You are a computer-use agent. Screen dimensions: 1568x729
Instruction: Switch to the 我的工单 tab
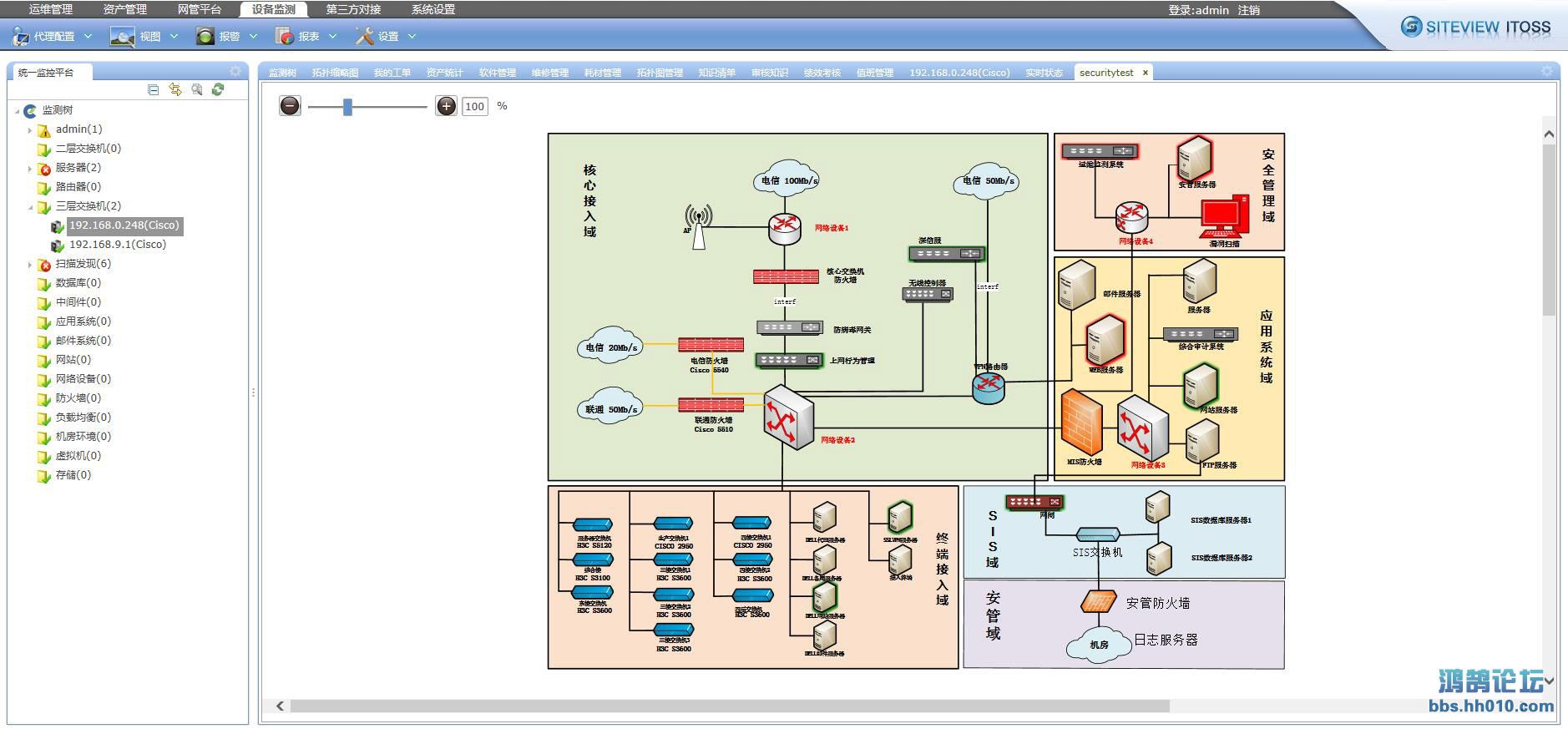pyautogui.click(x=392, y=73)
